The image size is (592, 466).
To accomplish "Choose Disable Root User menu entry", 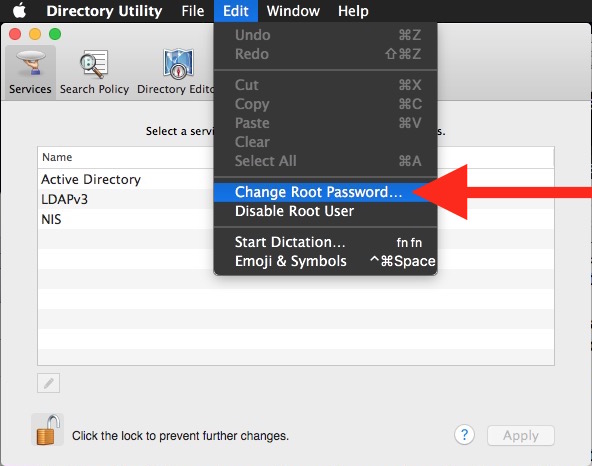I will (325, 211).
